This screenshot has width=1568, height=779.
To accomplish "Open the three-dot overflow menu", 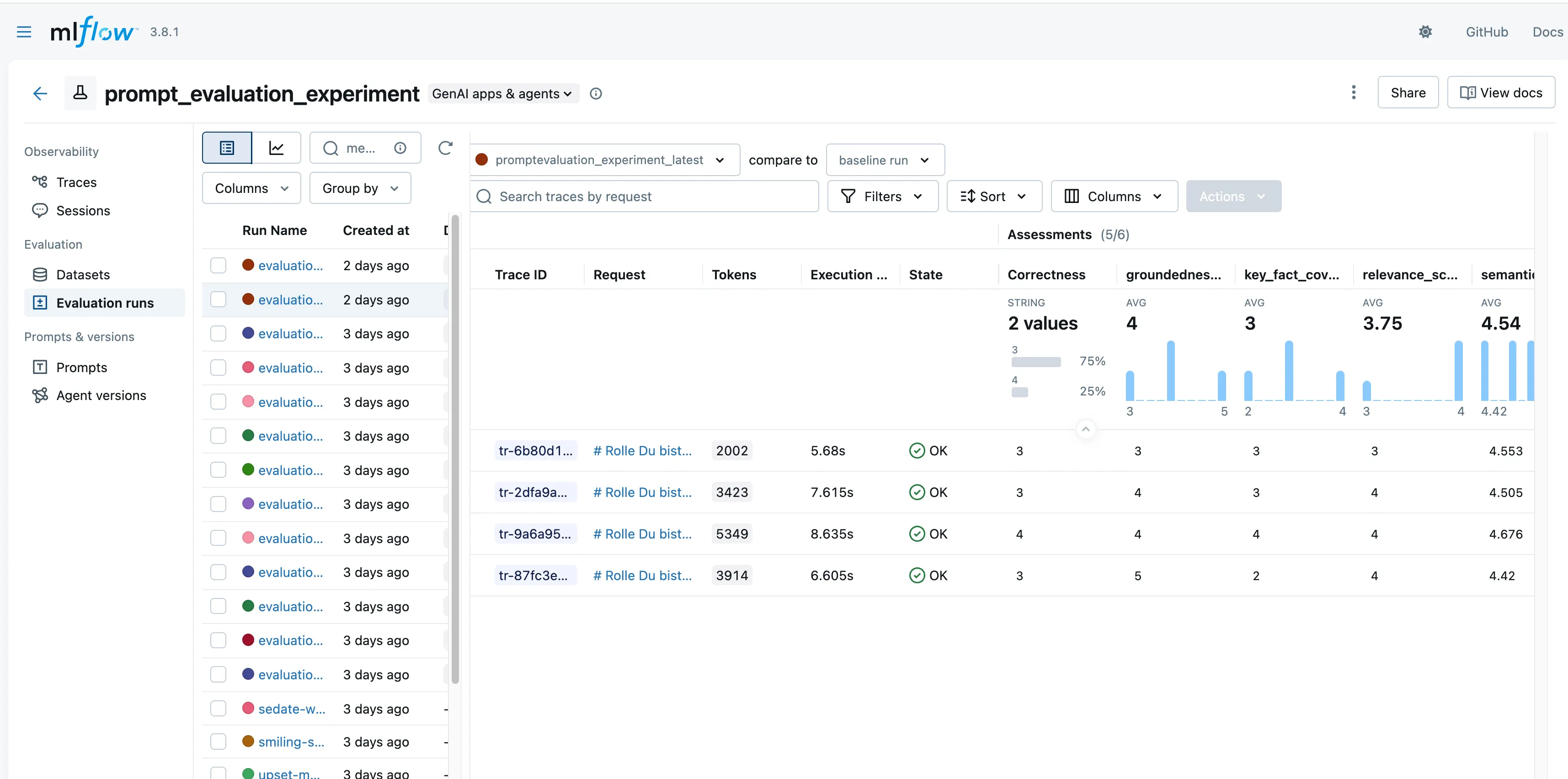I will [x=1353, y=92].
